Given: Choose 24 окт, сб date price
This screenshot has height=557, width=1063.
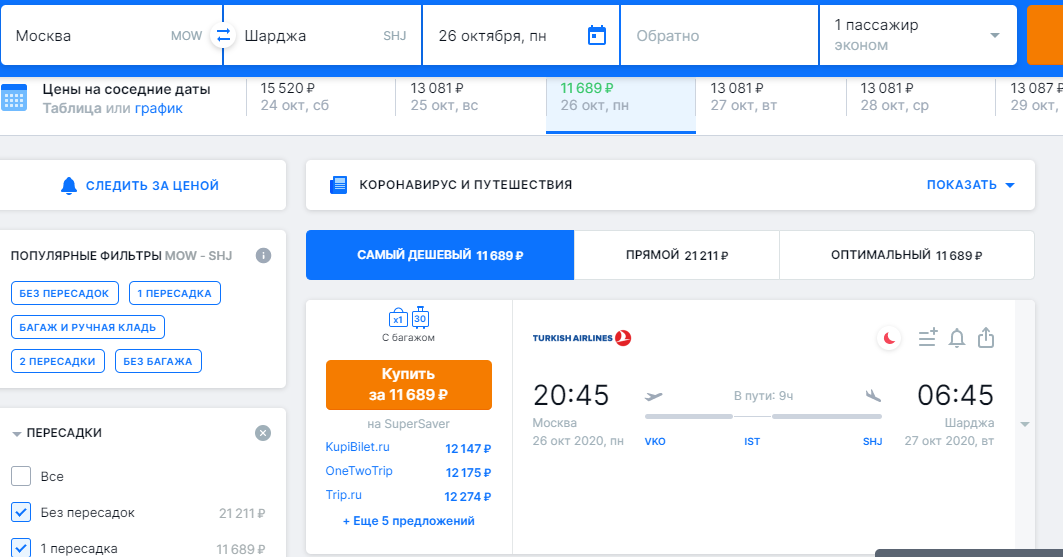Looking at the screenshot, I should pyautogui.click(x=321, y=97).
